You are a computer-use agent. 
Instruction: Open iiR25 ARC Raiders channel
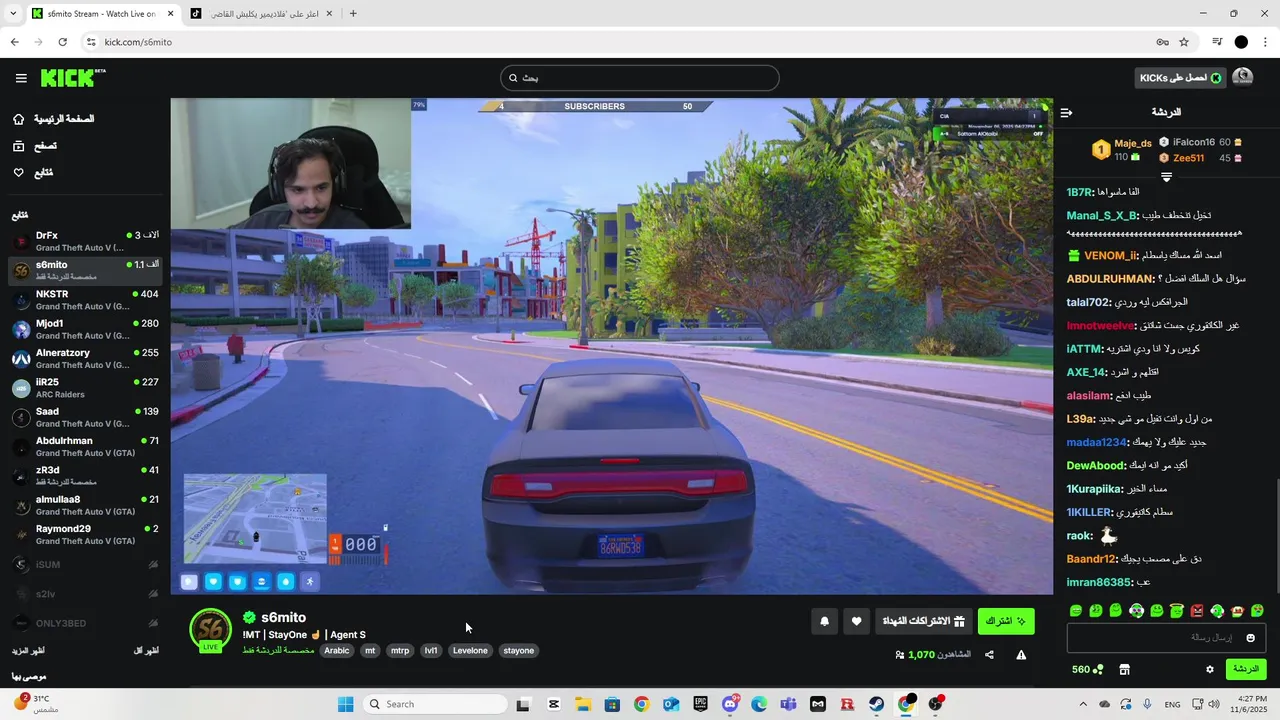pos(85,388)
